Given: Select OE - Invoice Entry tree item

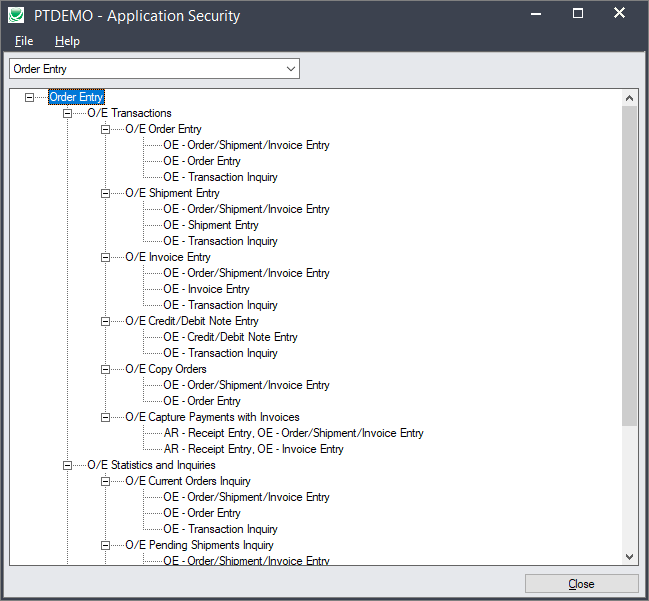Looking at the screenshot, I should pos(206,289).
